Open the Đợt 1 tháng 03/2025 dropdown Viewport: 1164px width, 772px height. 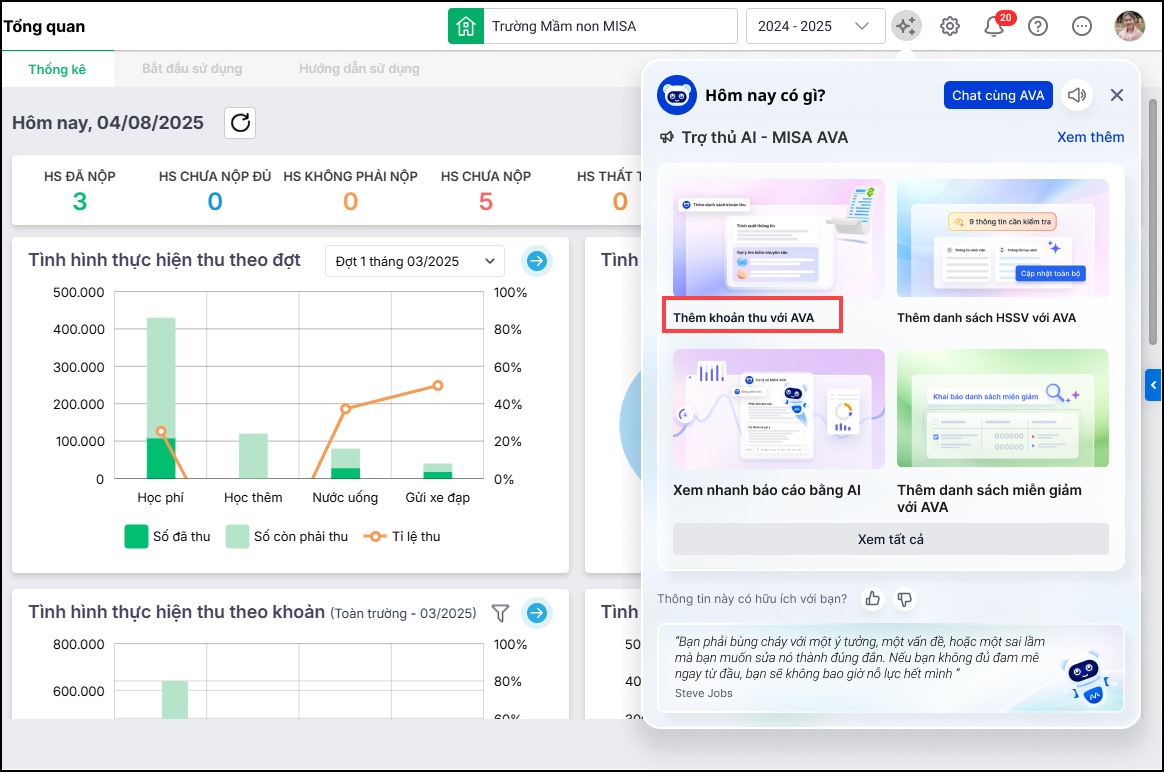[x=415, y=261]
